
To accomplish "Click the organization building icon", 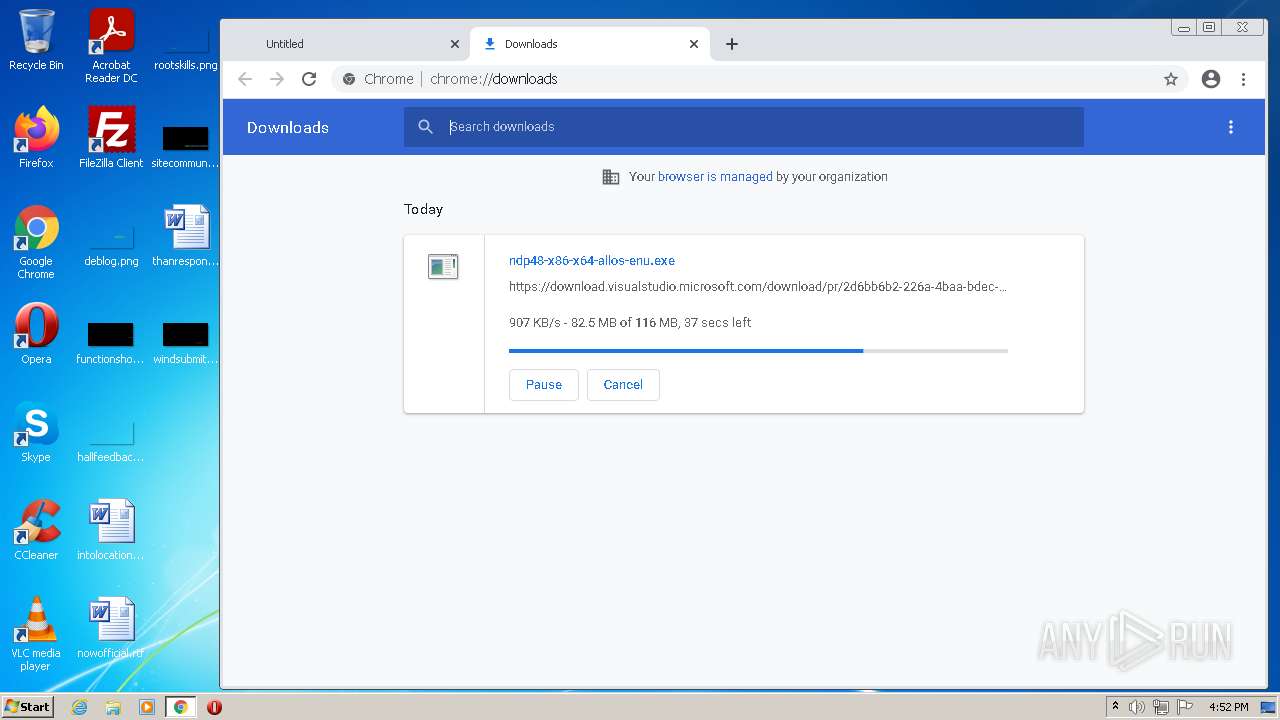I will point(610,177).
